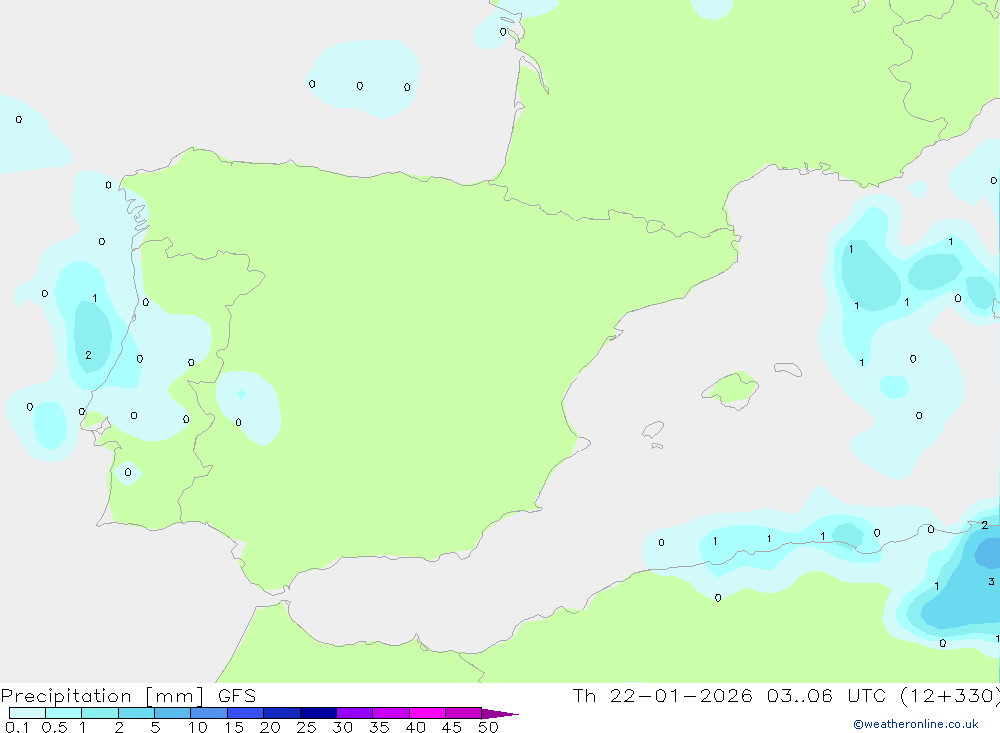This screenshot has width=1000, height=733.
Task: Click the 1–2 mm legend color box
Action: coord(100,713)
